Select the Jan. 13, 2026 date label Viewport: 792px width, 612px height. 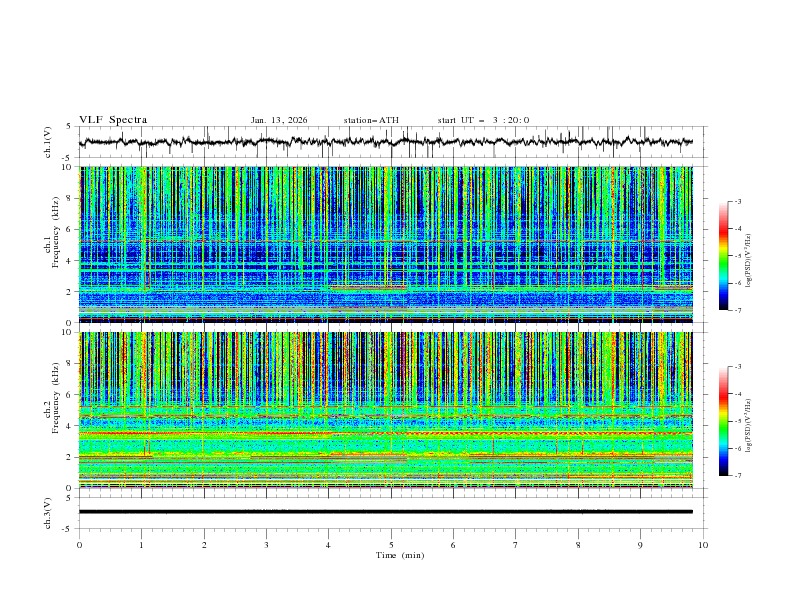point(279,120)
